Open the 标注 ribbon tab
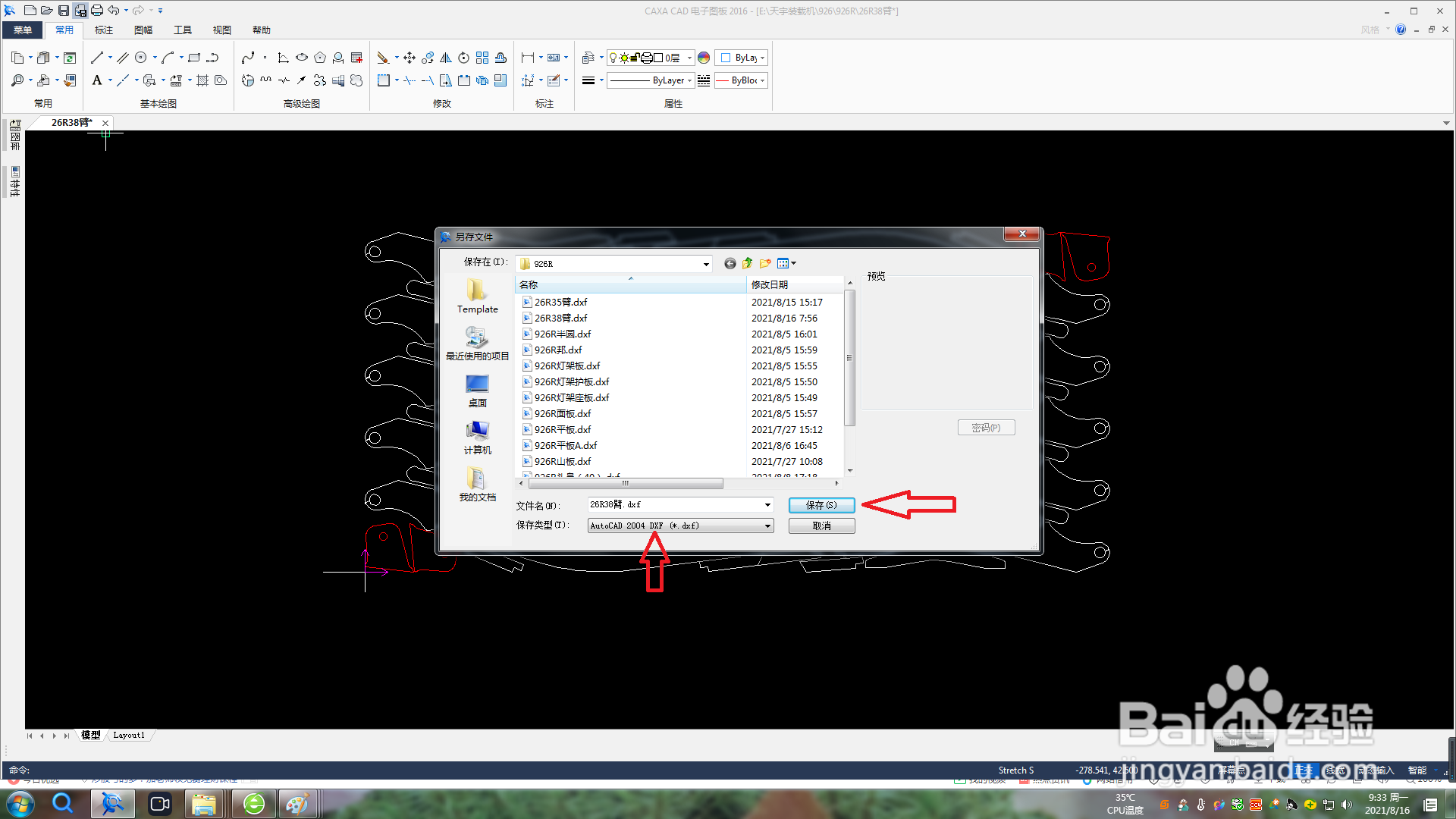The image size is (1456, 819). coord(104,30)
